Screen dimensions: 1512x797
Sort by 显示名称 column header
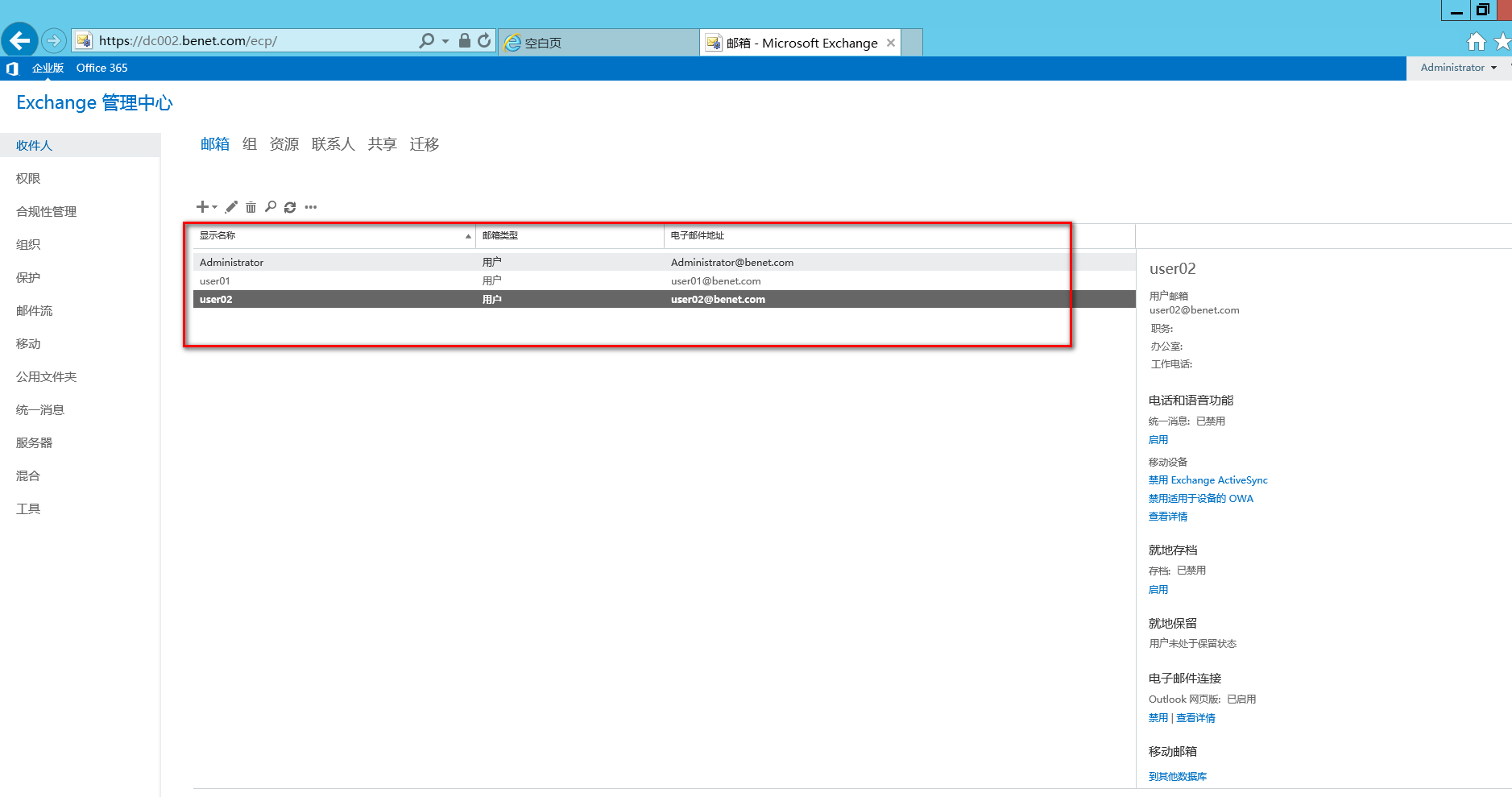click(334, 235)
